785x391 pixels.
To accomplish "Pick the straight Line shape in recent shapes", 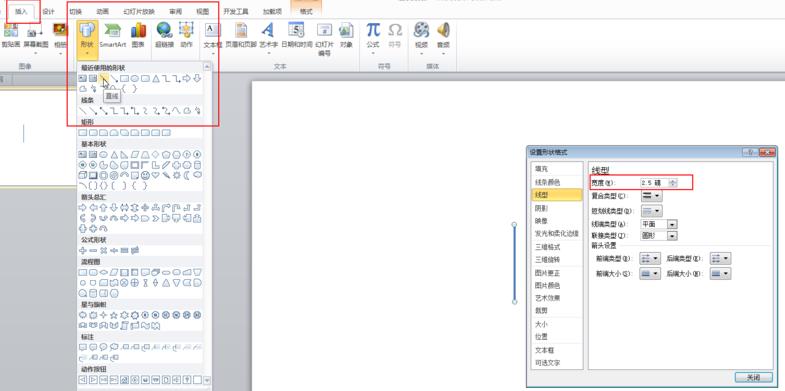I will coord(104,78).
